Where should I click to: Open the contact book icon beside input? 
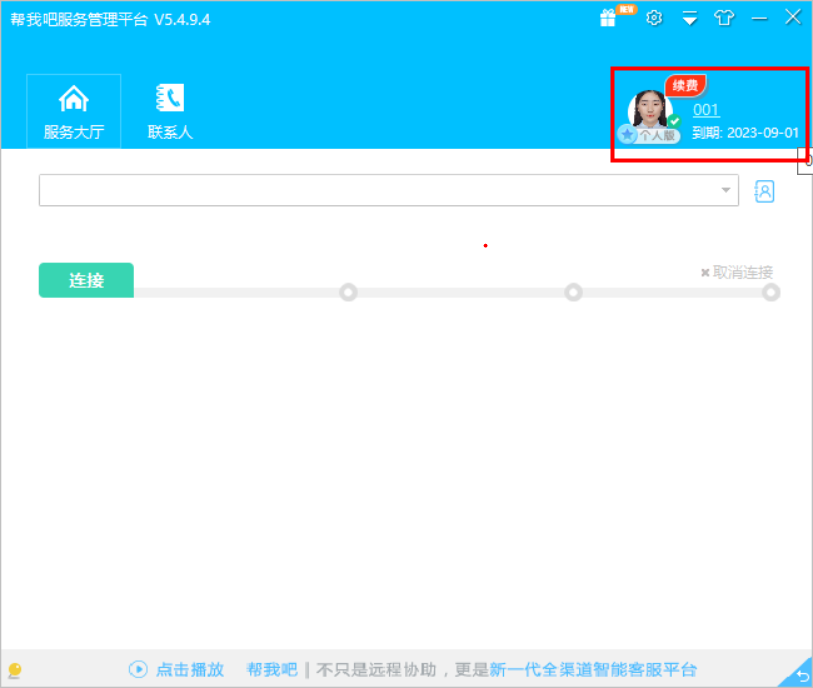point(764,191)
